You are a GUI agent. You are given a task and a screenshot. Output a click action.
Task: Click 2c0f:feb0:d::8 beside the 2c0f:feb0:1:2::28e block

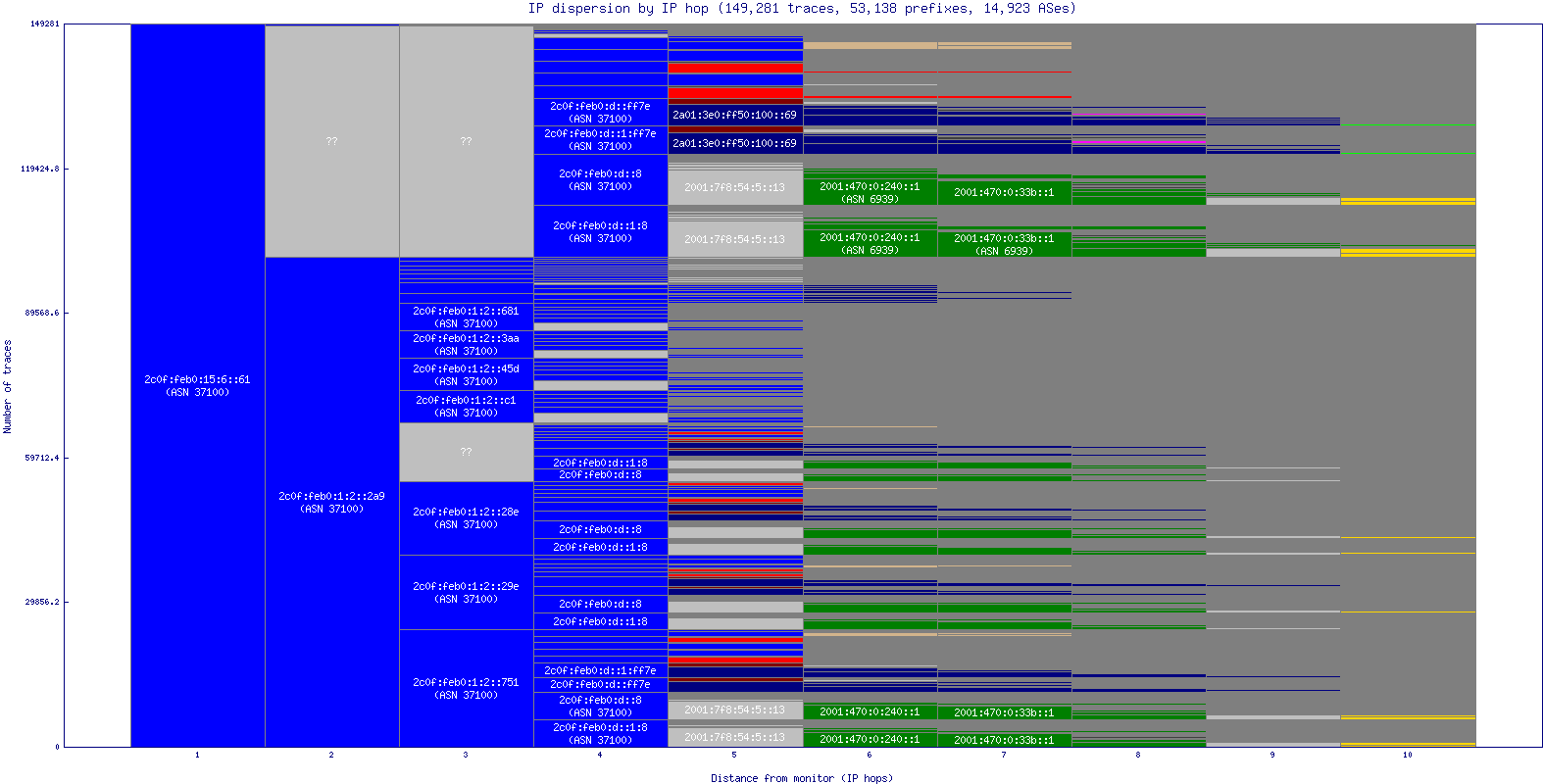pyautogui.click(x=601, y=529)
